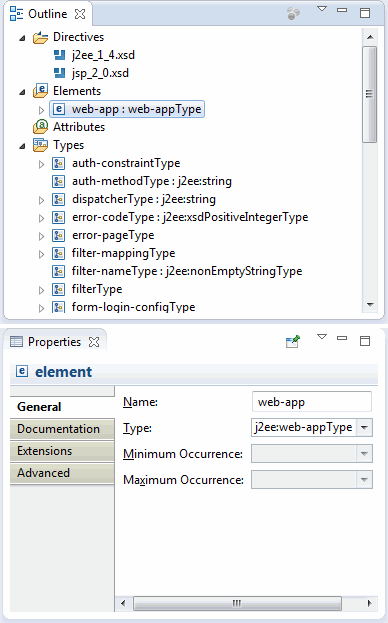Click the jsp_2_0.xsd file icon
The width and height of the screenshot is (388, 623).
point(59,73)
